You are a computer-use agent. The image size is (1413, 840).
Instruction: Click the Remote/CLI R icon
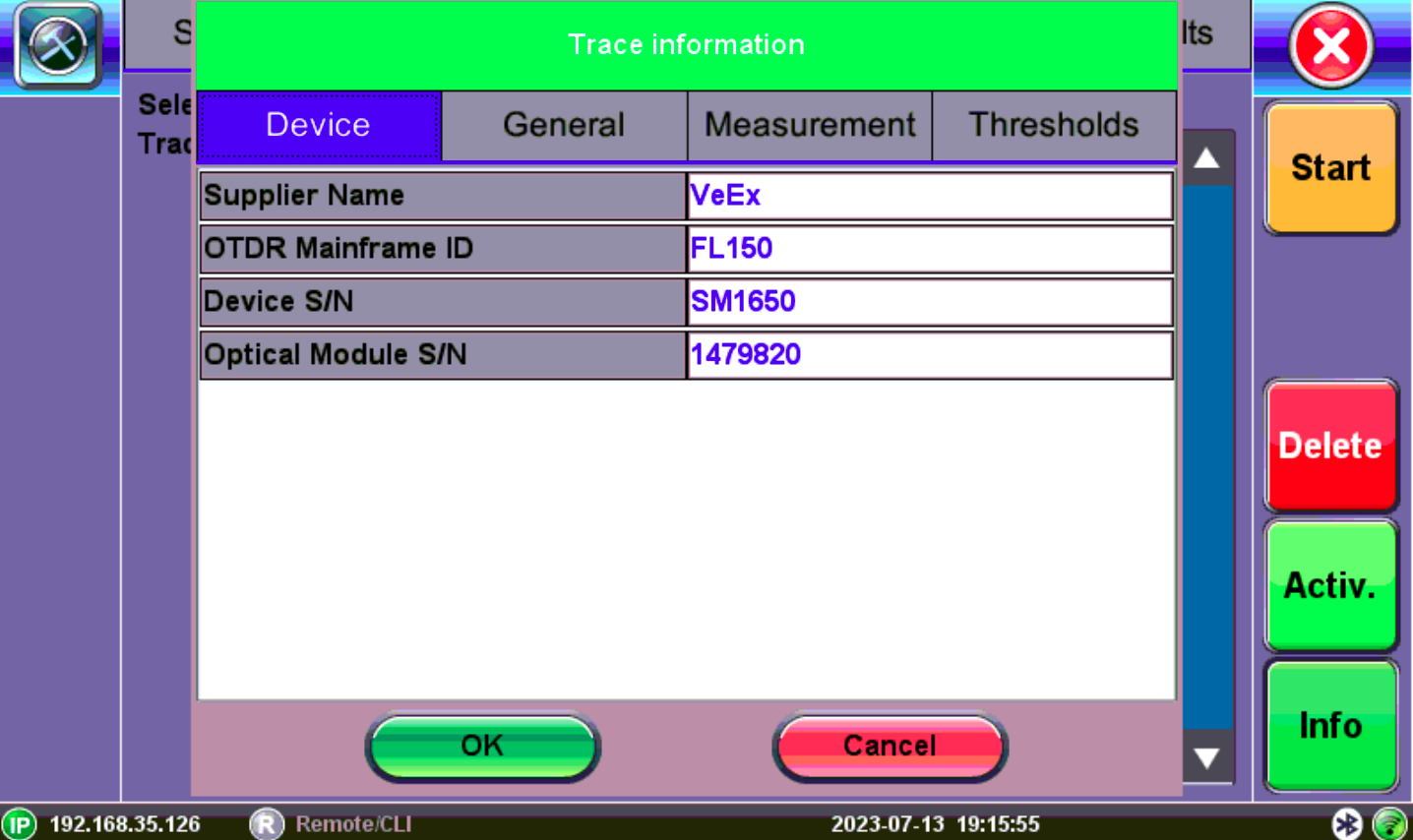pos(267,823)
